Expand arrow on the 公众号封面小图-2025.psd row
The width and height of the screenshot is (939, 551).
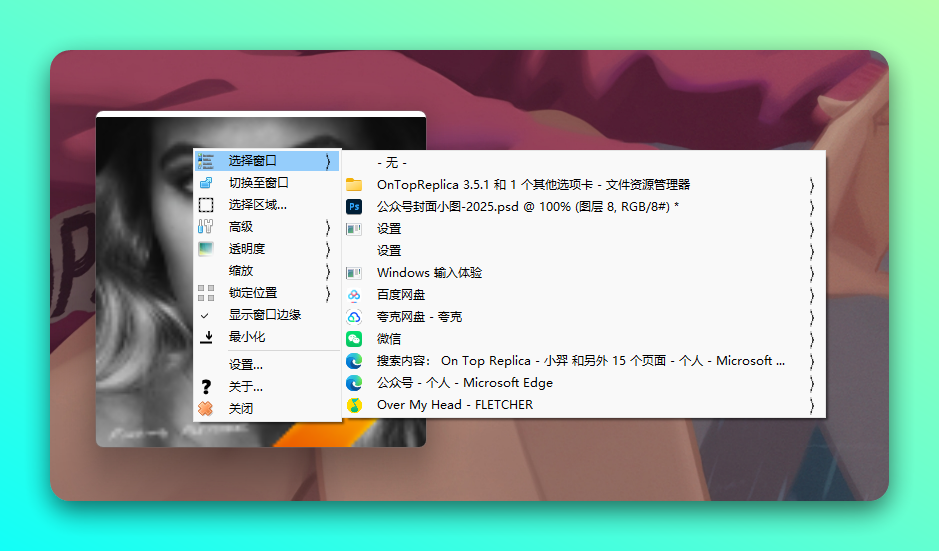click(812, 207)
